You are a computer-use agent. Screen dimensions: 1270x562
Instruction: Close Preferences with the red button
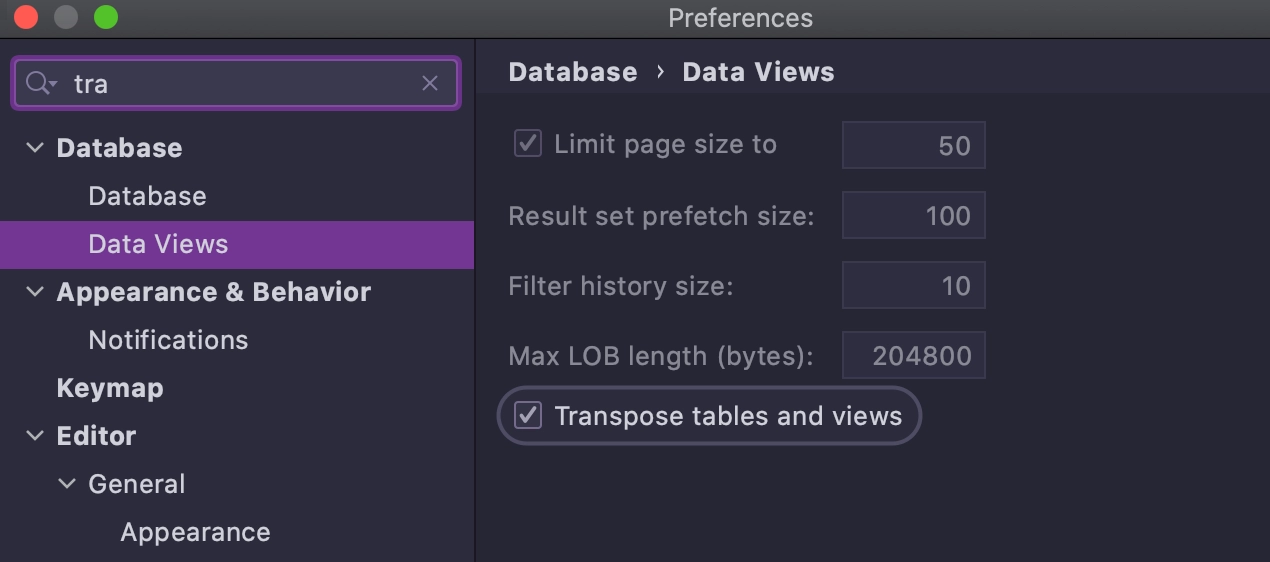[x=26, y=17]
